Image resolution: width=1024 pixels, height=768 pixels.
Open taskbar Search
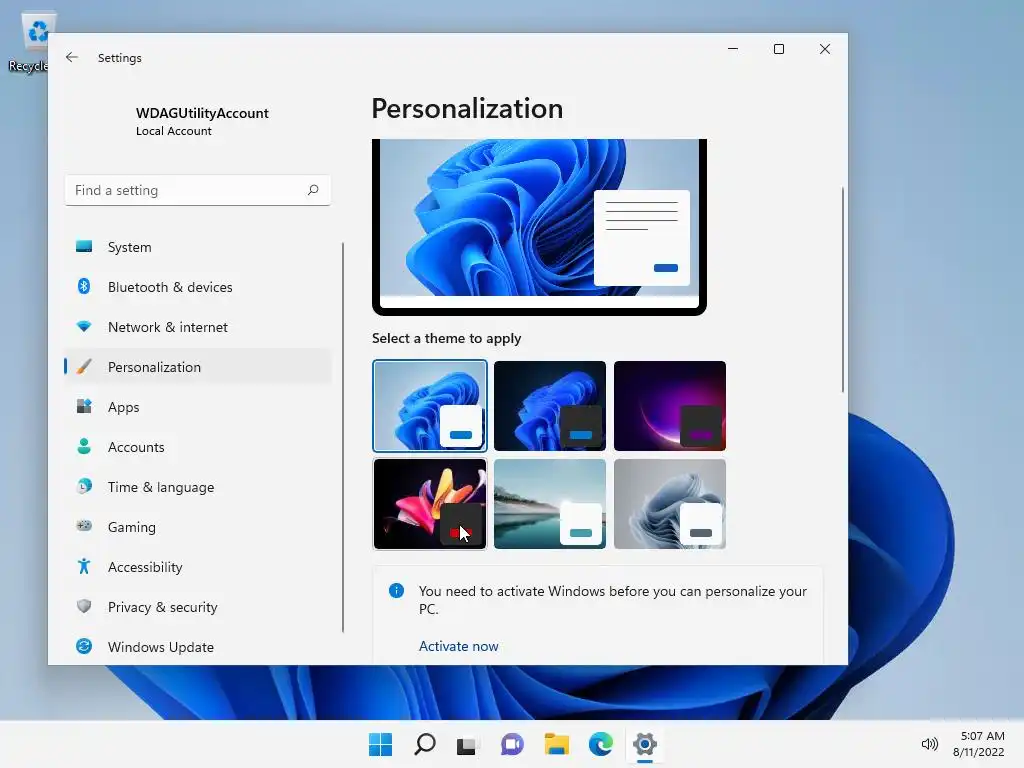pyautogui.click(x=424, y=744)
